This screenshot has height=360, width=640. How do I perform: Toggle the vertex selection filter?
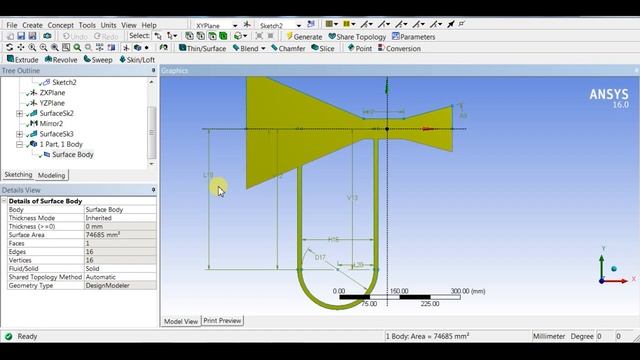click(x=189, y=36)
